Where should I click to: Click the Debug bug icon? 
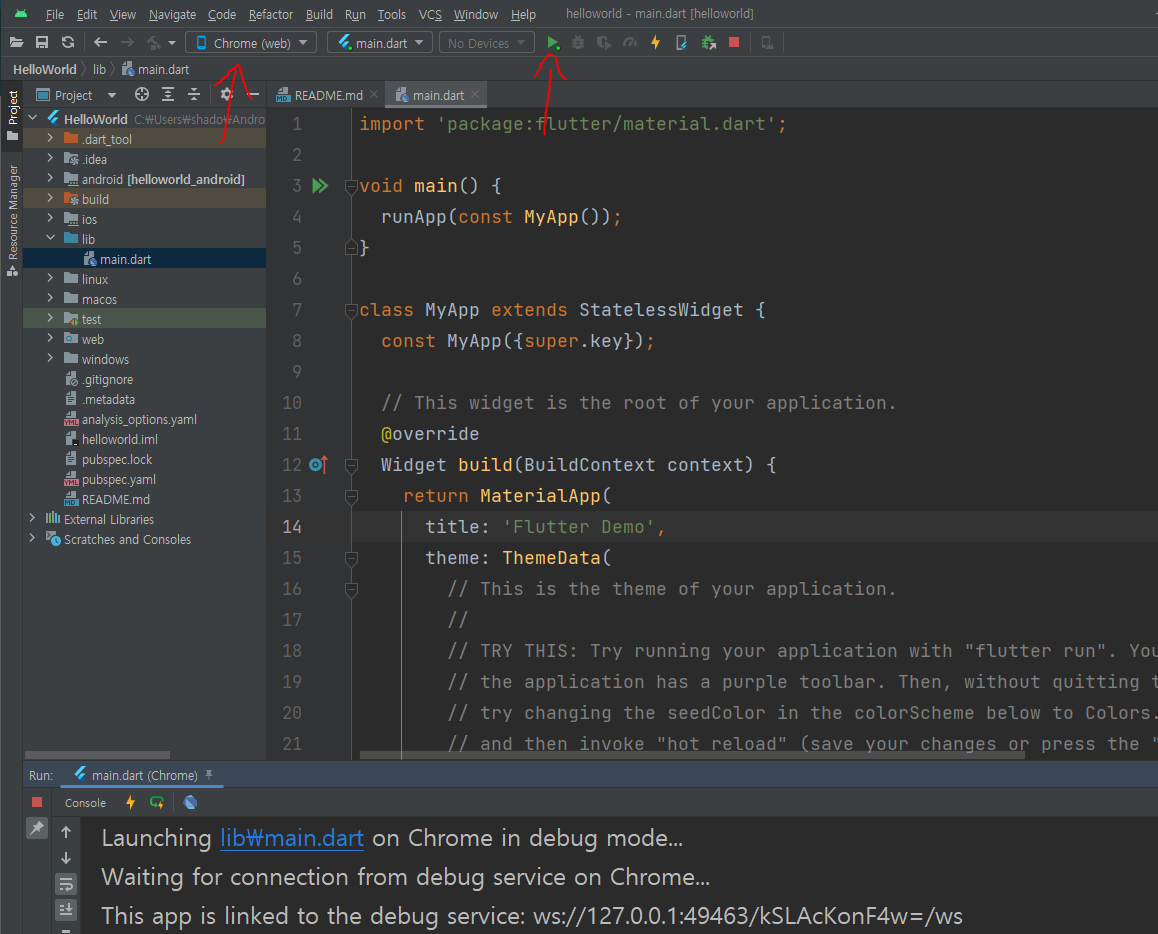coord(578,43)
